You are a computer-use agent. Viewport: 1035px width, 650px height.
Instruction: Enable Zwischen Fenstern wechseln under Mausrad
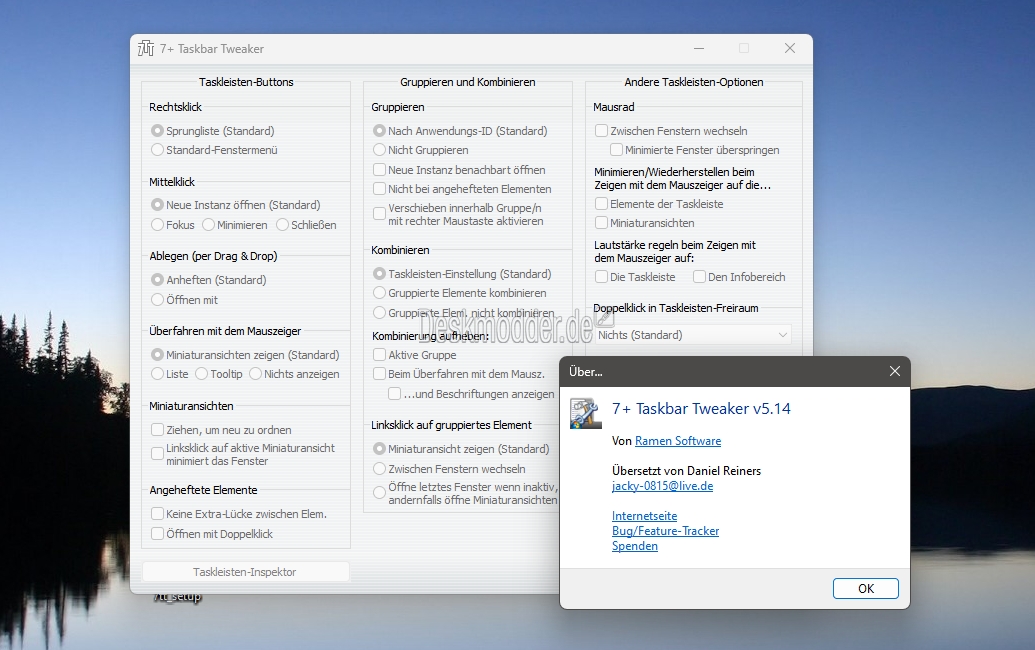tap(601, 131)
